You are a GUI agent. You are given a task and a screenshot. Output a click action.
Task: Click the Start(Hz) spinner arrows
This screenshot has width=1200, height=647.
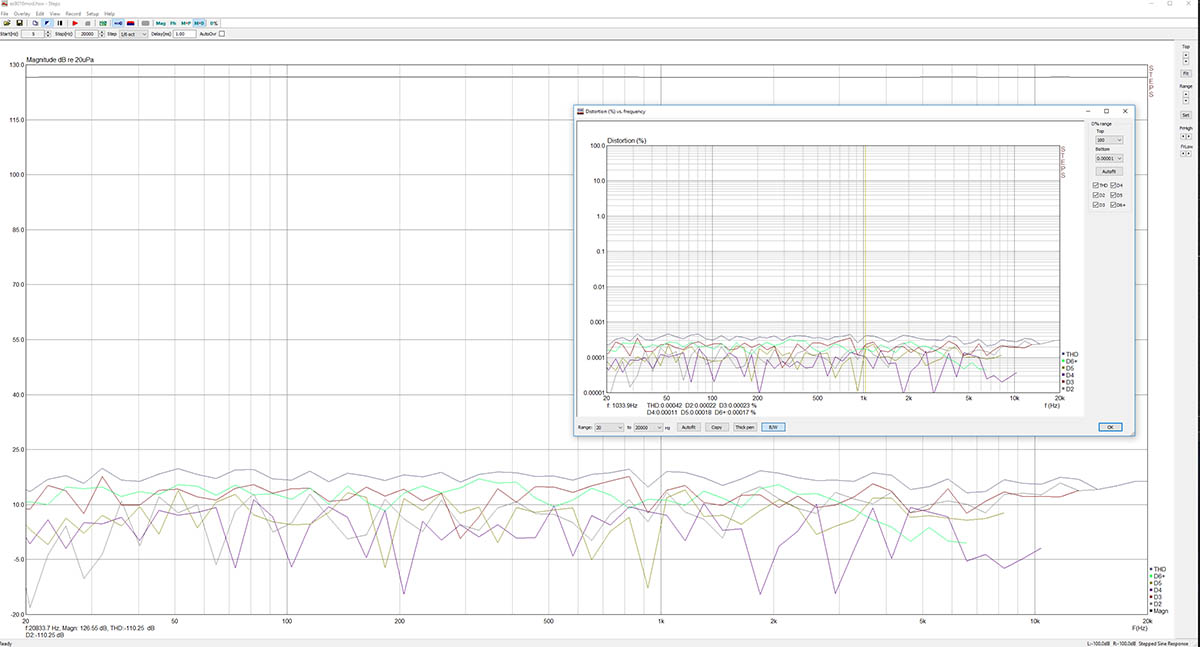[48, 34]
